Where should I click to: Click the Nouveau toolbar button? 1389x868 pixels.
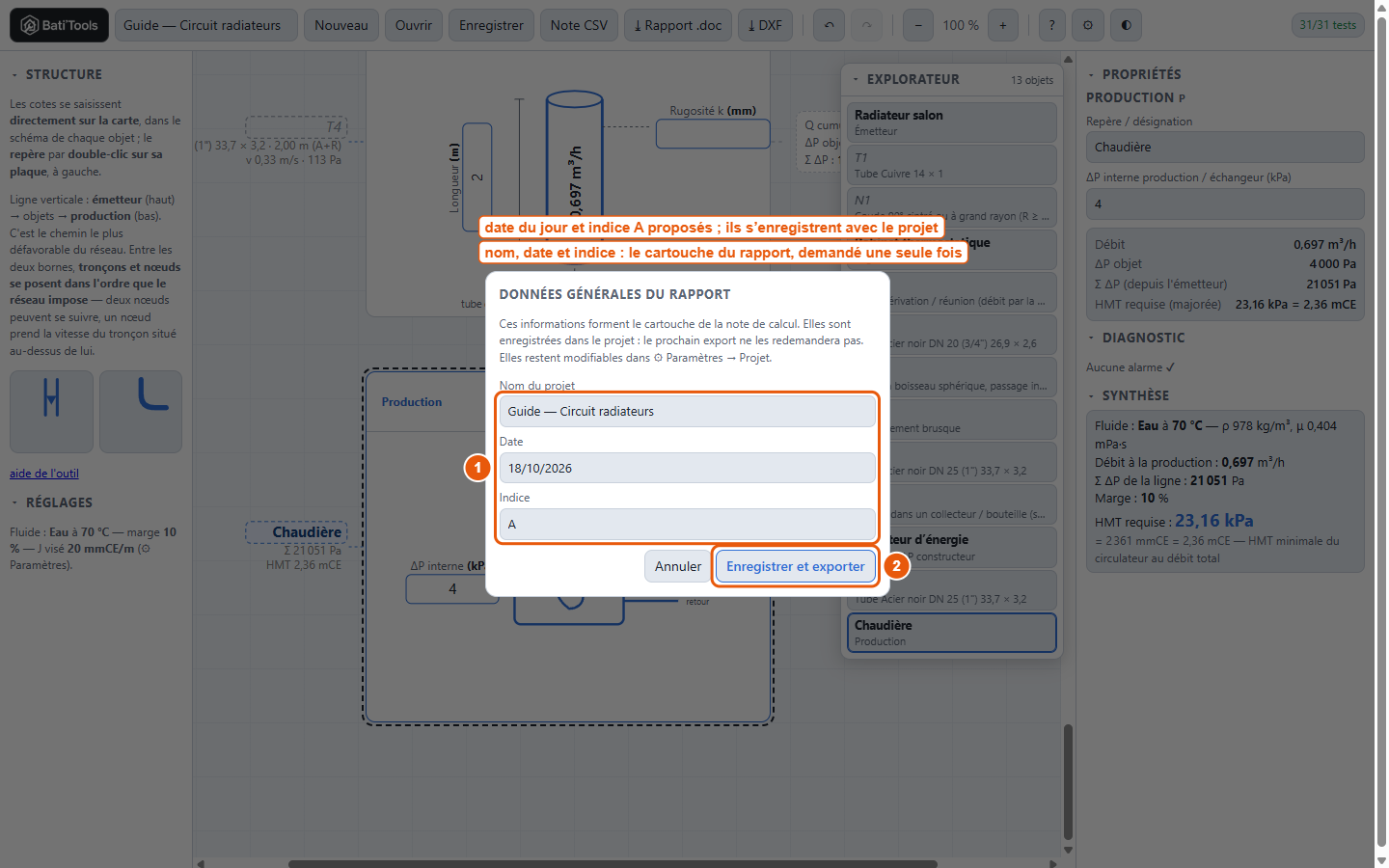341,25
